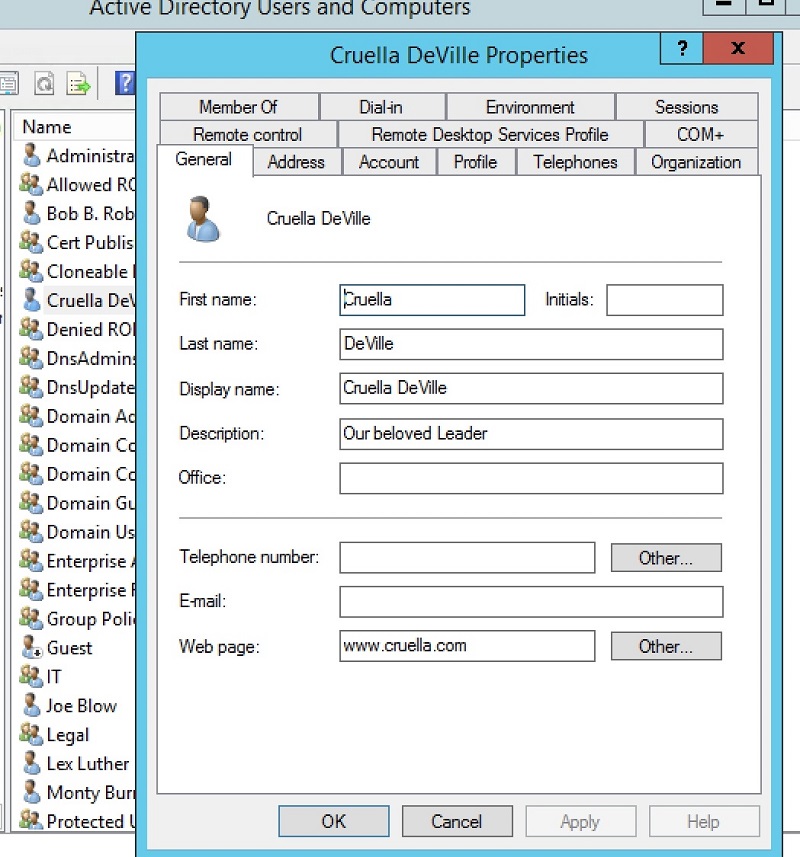
Task: Click the Apply button
Action: 580,821
